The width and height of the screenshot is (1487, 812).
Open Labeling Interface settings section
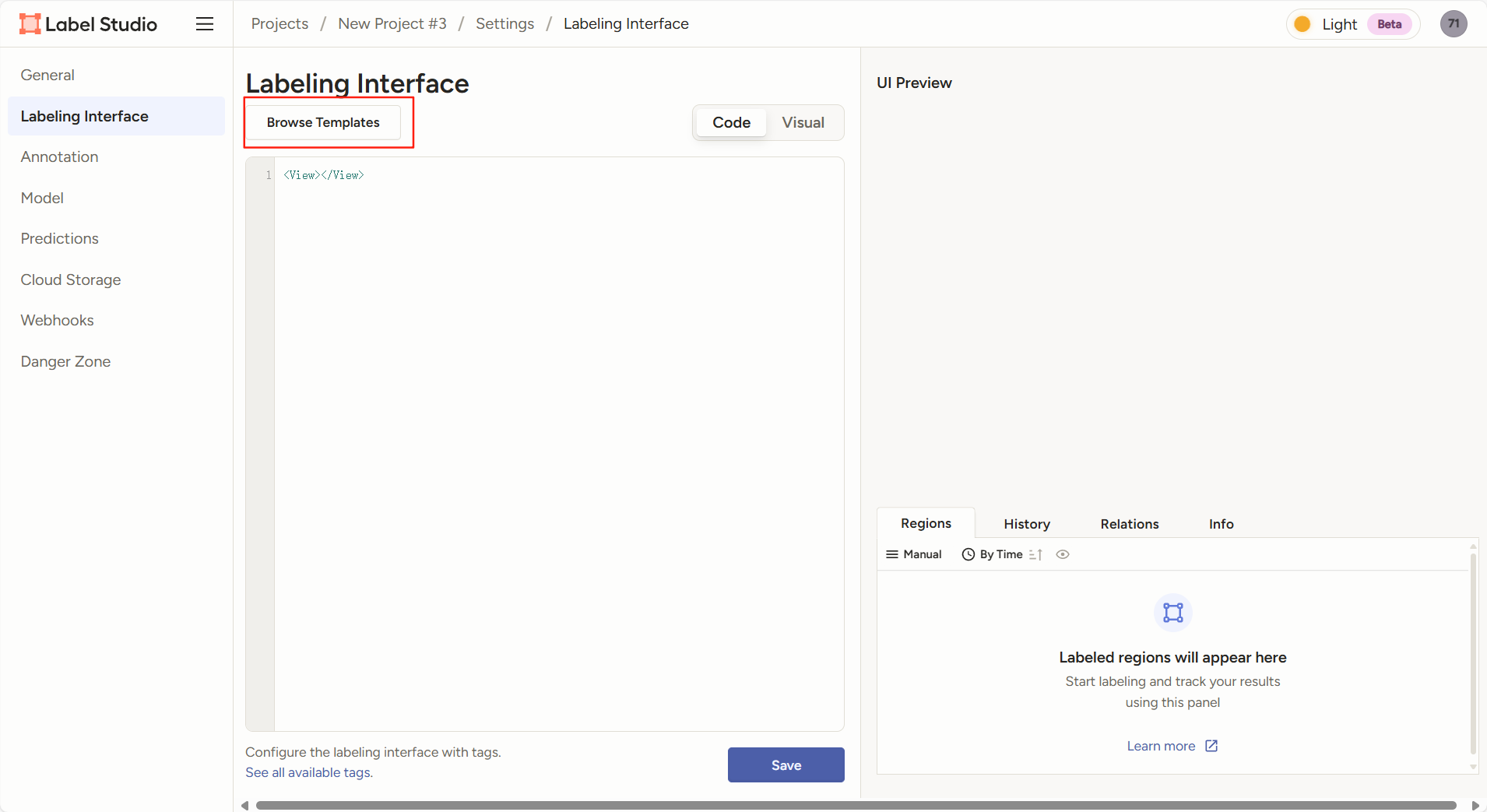coord(117,116)
